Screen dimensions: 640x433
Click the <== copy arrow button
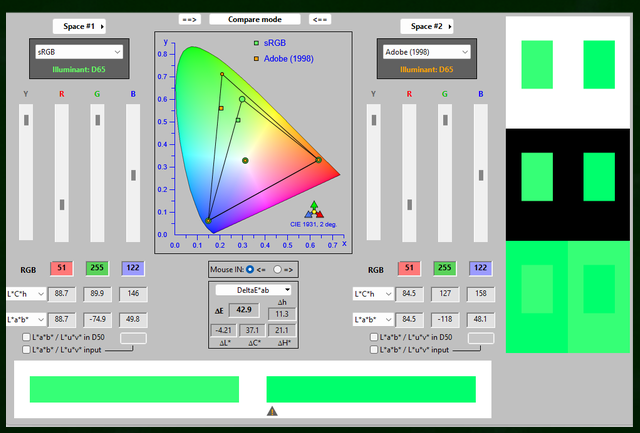click(320, 19)
